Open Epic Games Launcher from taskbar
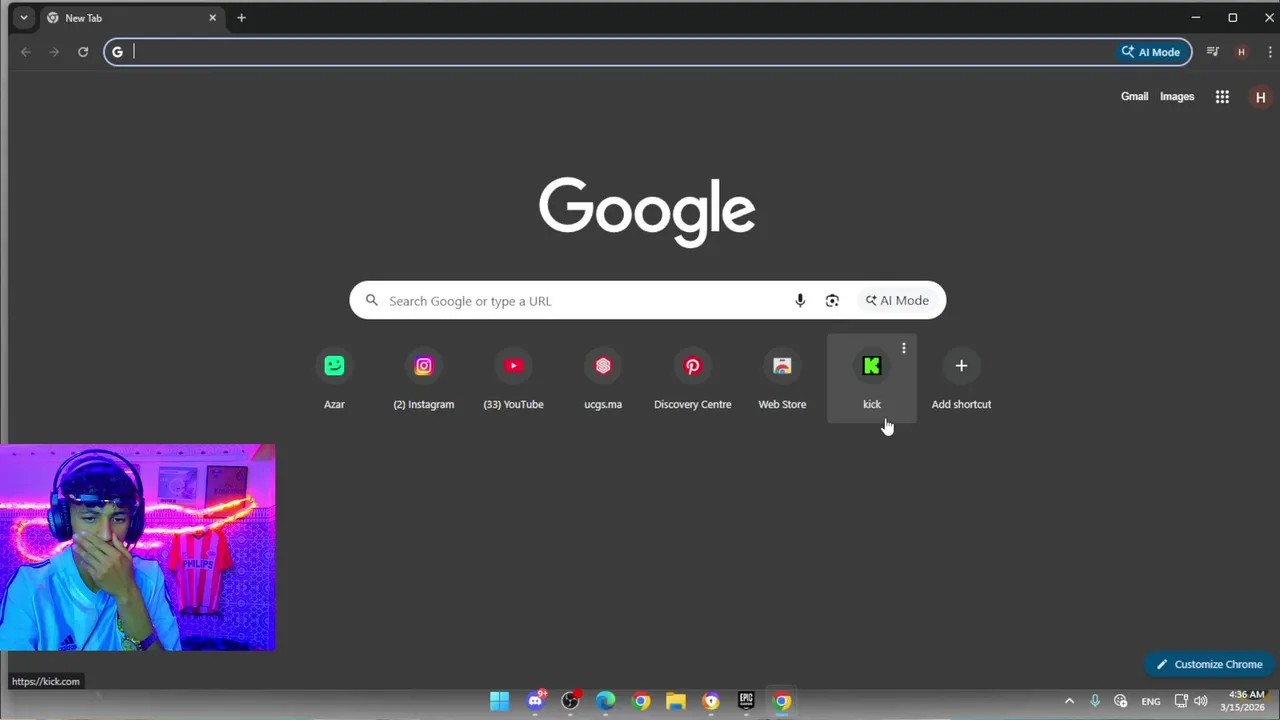The width and height of the screenshot is (1280, 720). [746, 701]
